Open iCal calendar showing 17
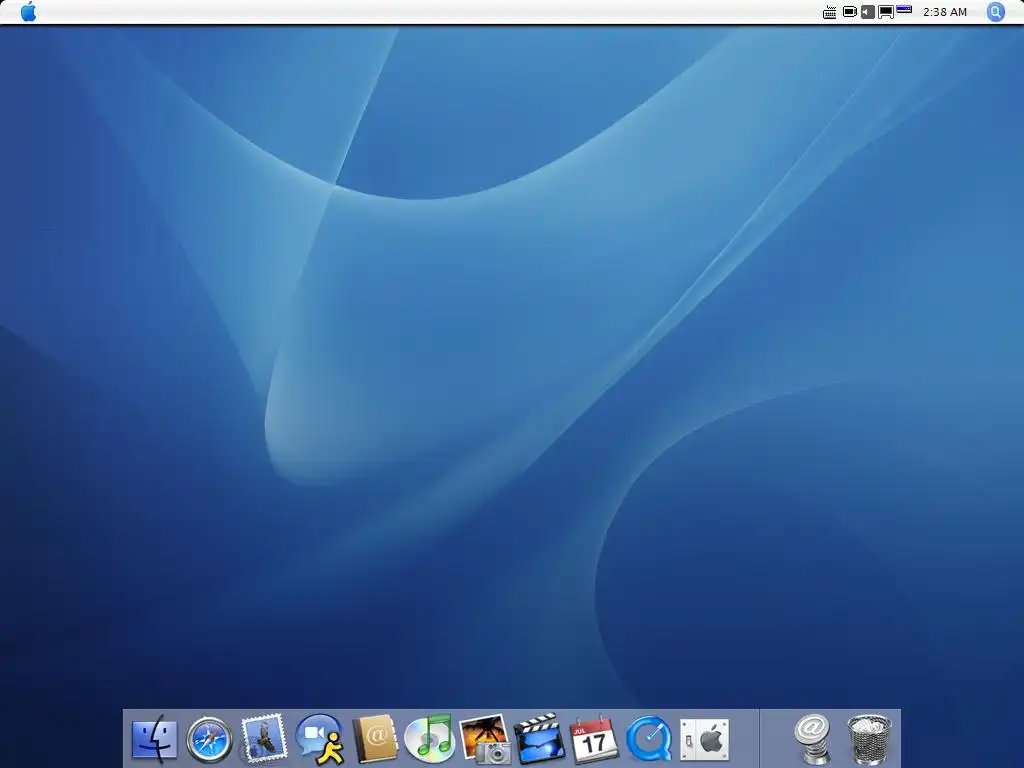 [x=594, y=740]
